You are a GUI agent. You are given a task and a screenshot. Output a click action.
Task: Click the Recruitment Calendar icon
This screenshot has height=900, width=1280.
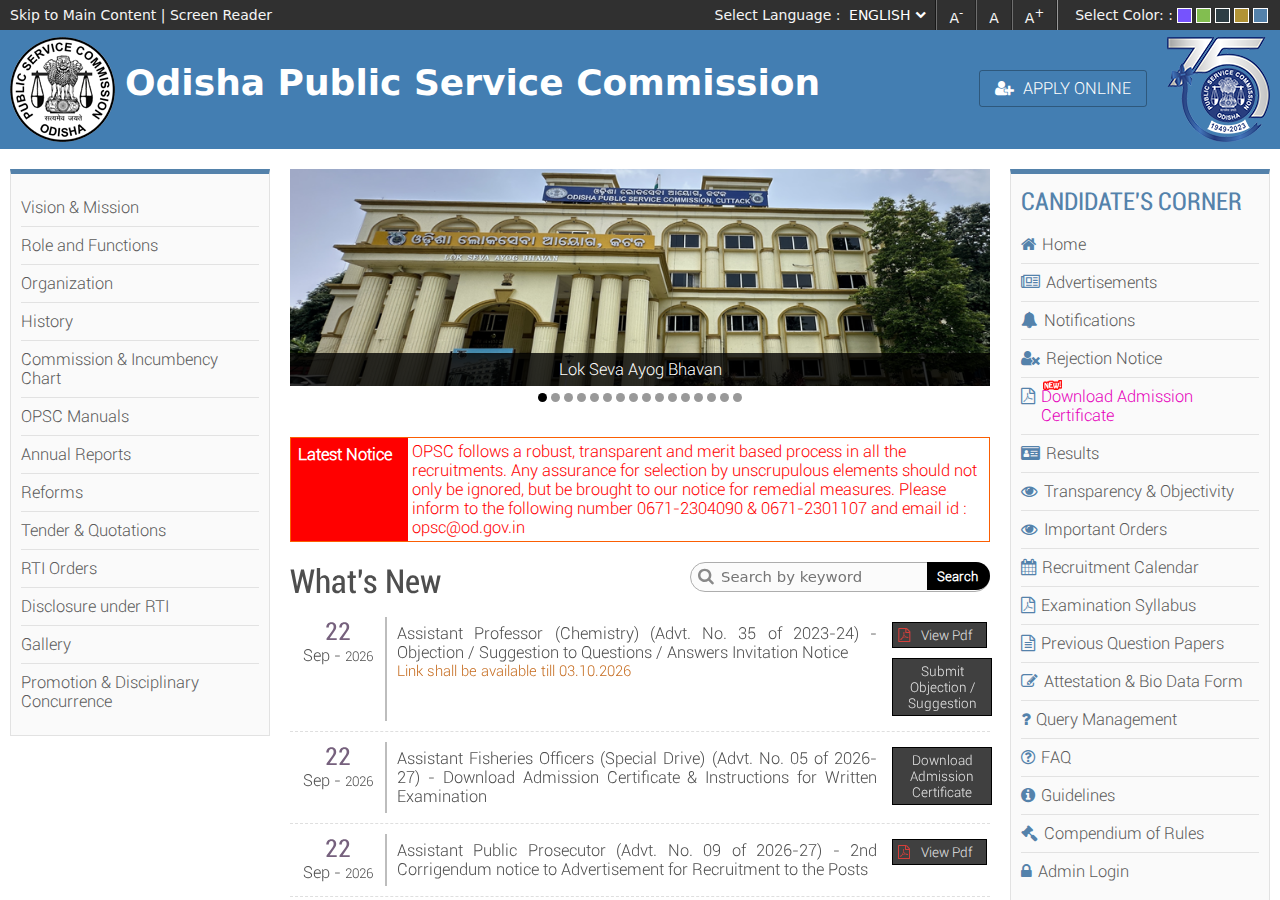(1028, 568)
